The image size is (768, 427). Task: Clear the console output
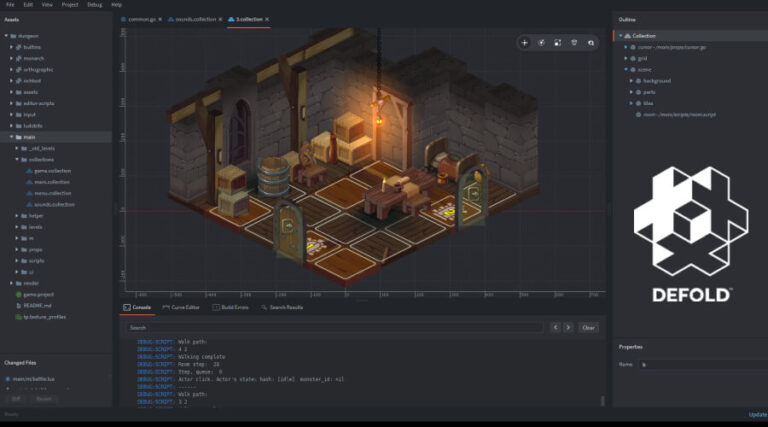coord(588,328)
